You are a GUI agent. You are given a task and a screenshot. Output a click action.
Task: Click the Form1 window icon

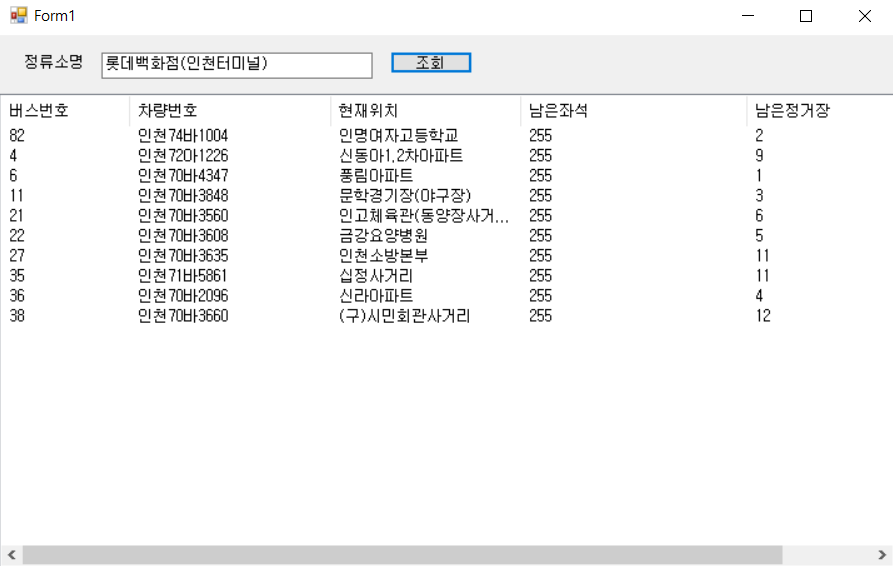19,15
